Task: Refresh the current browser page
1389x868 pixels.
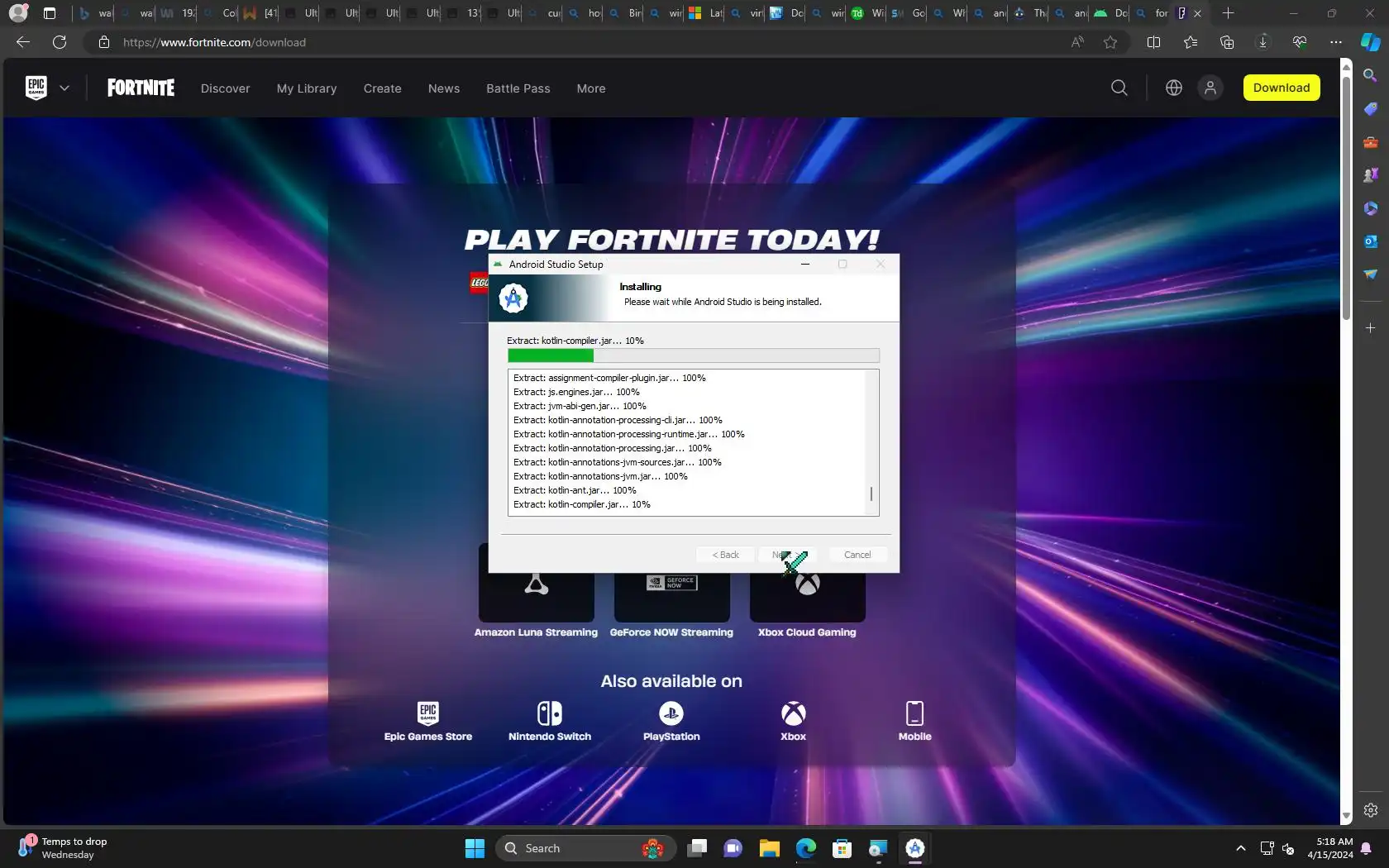Action: [x=60, y=42]
